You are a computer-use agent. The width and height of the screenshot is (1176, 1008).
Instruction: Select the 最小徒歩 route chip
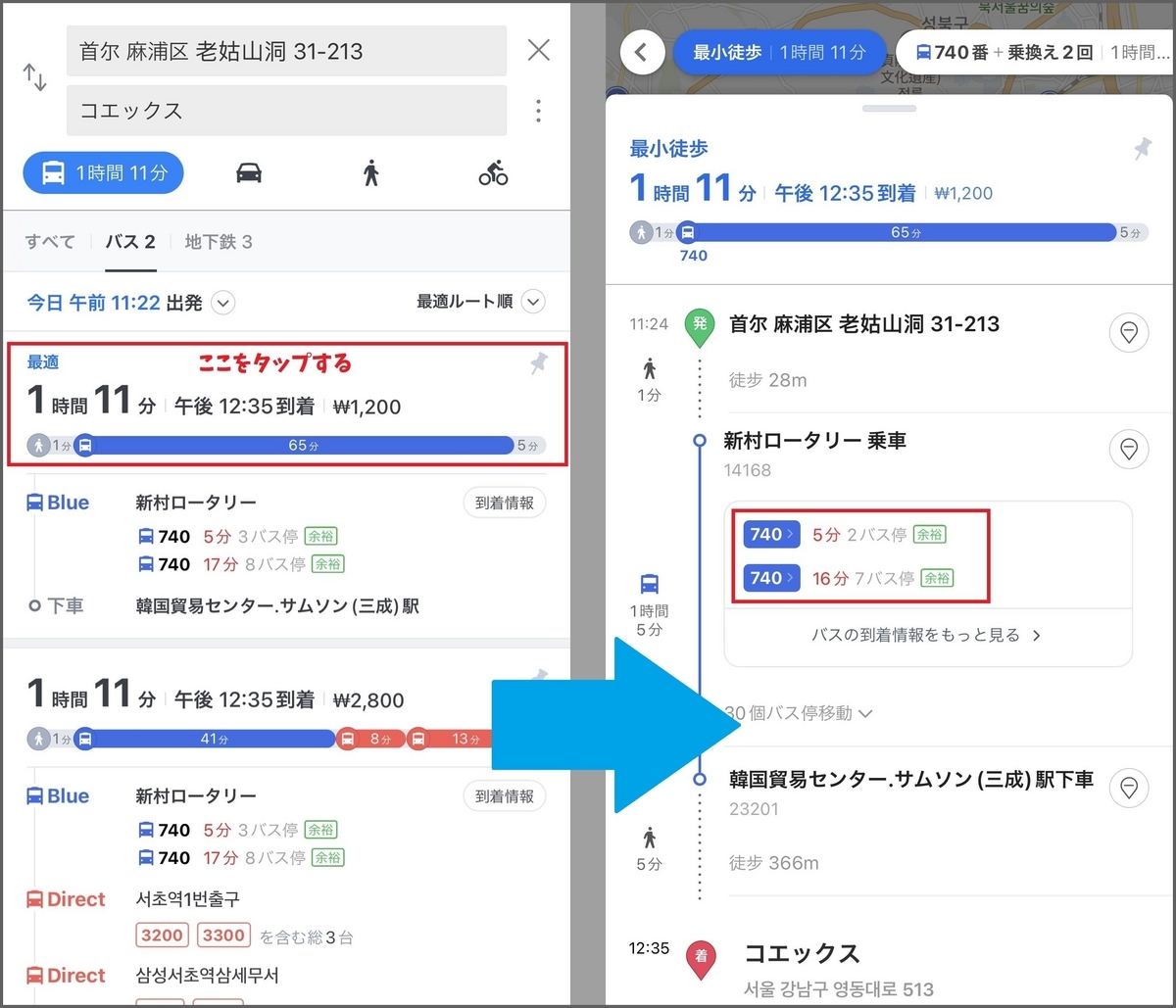point(779,52)
